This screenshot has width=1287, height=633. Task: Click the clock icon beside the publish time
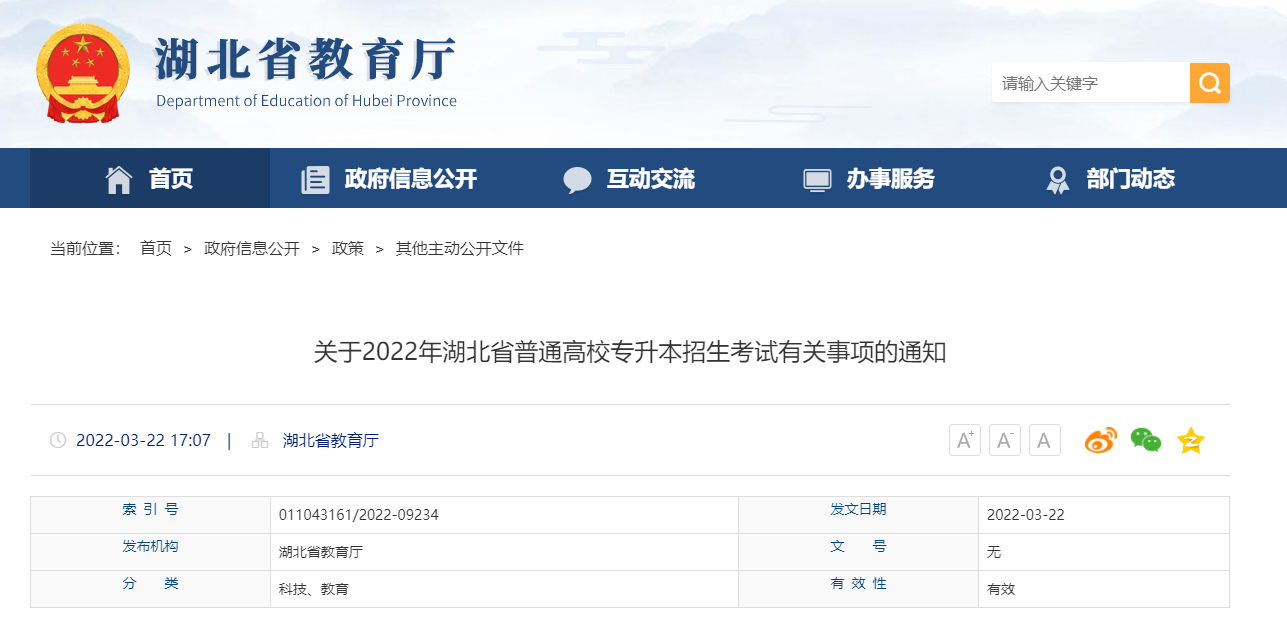[x=58, y=440]
